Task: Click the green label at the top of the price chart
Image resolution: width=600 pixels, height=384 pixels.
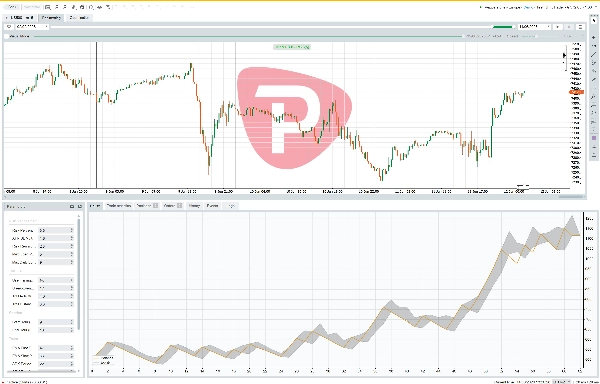Action: point(292,47)
